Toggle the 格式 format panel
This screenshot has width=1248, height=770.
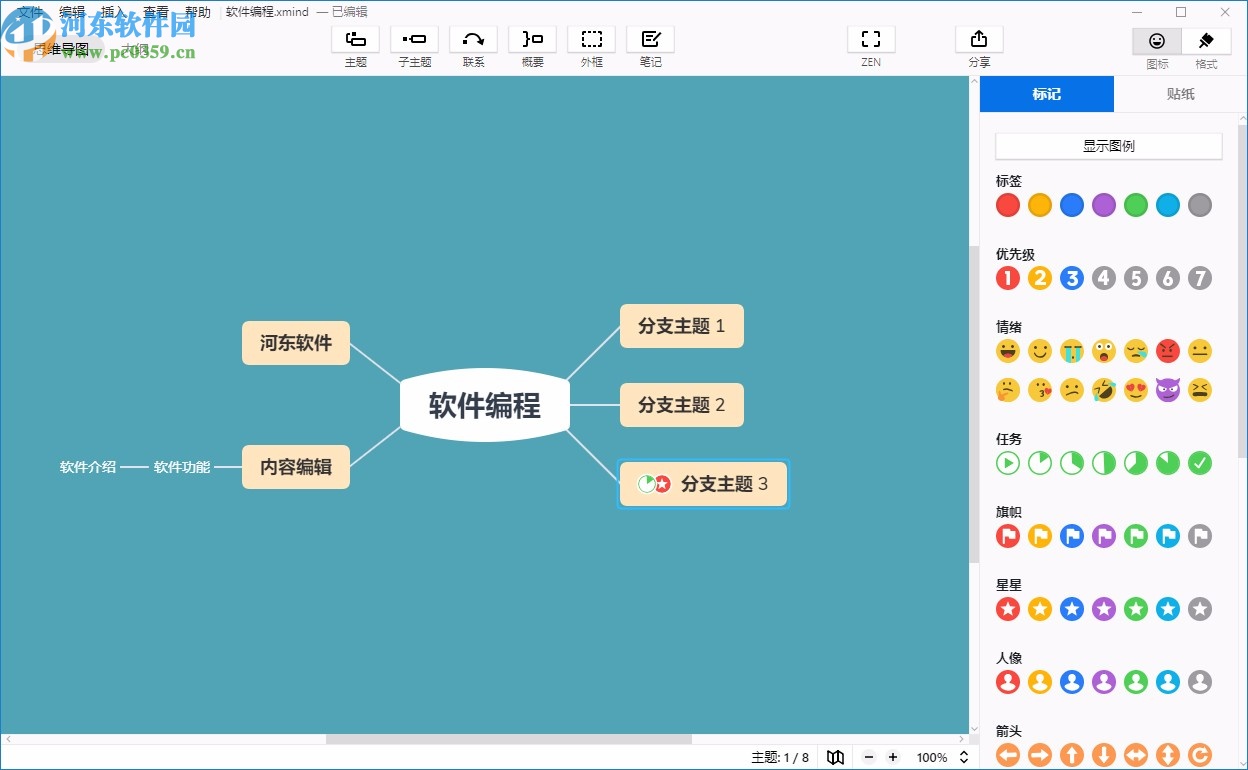(x=1206, y=45)
